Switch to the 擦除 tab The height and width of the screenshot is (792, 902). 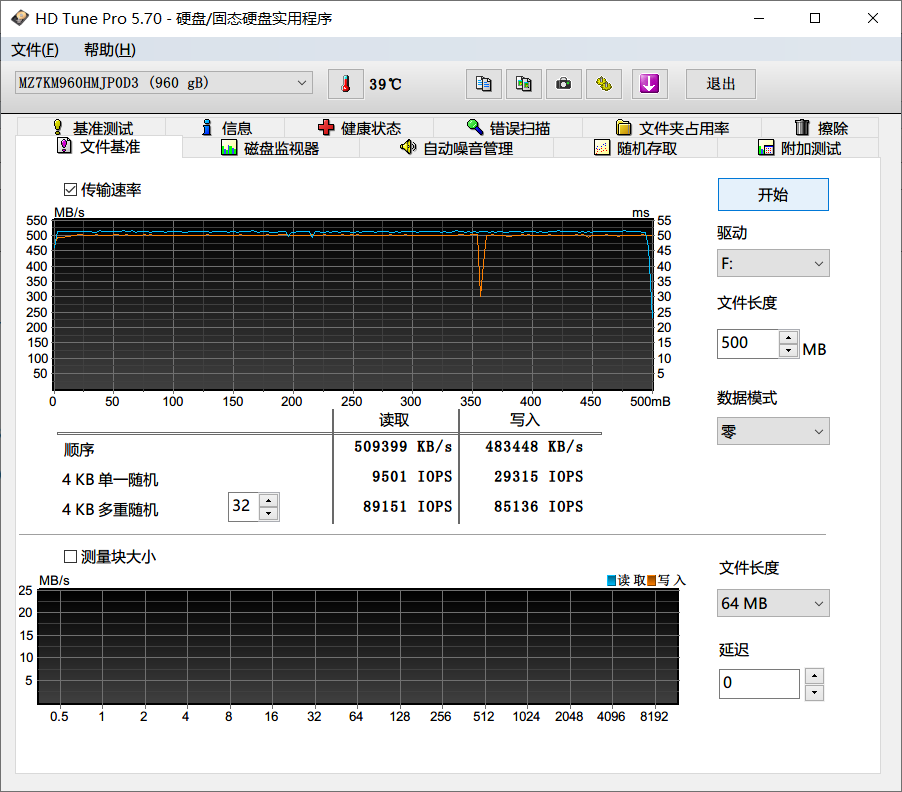(x=821, y=128)
